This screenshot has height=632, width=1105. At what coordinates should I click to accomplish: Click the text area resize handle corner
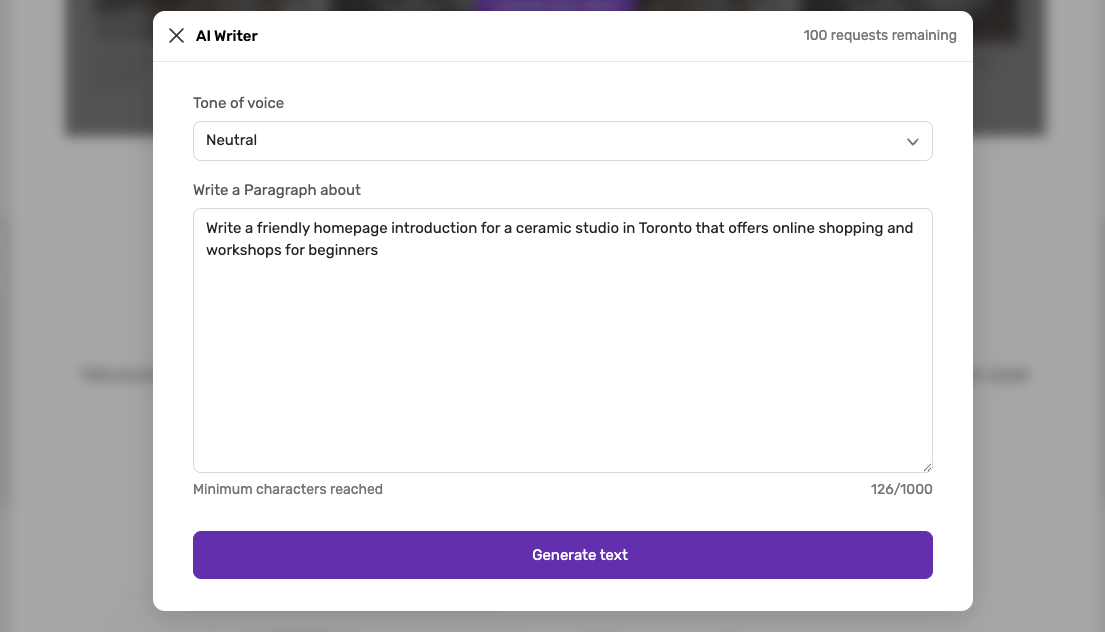click(927, 467)
